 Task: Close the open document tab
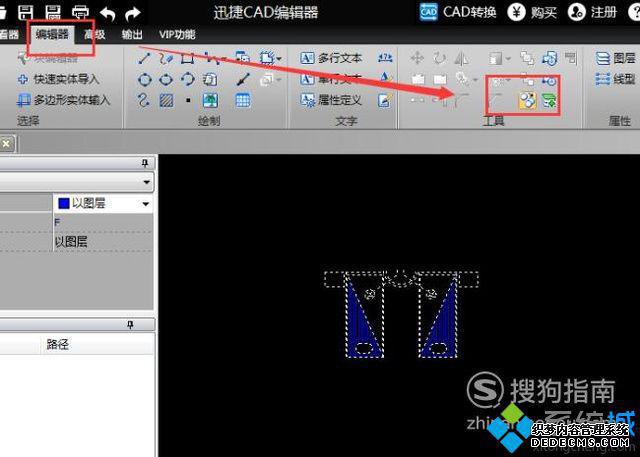tap(6, 144)
